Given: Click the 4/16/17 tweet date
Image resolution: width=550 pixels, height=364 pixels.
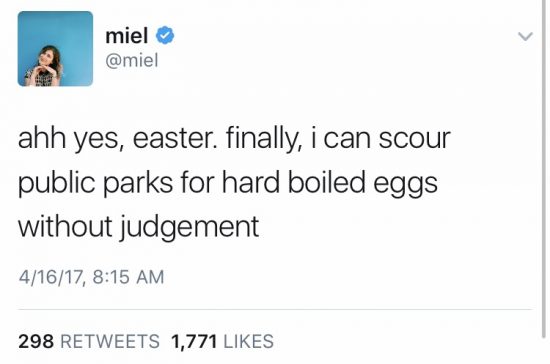Looking at the screenshot, I should pyautogui.click(x=50, y=277).
